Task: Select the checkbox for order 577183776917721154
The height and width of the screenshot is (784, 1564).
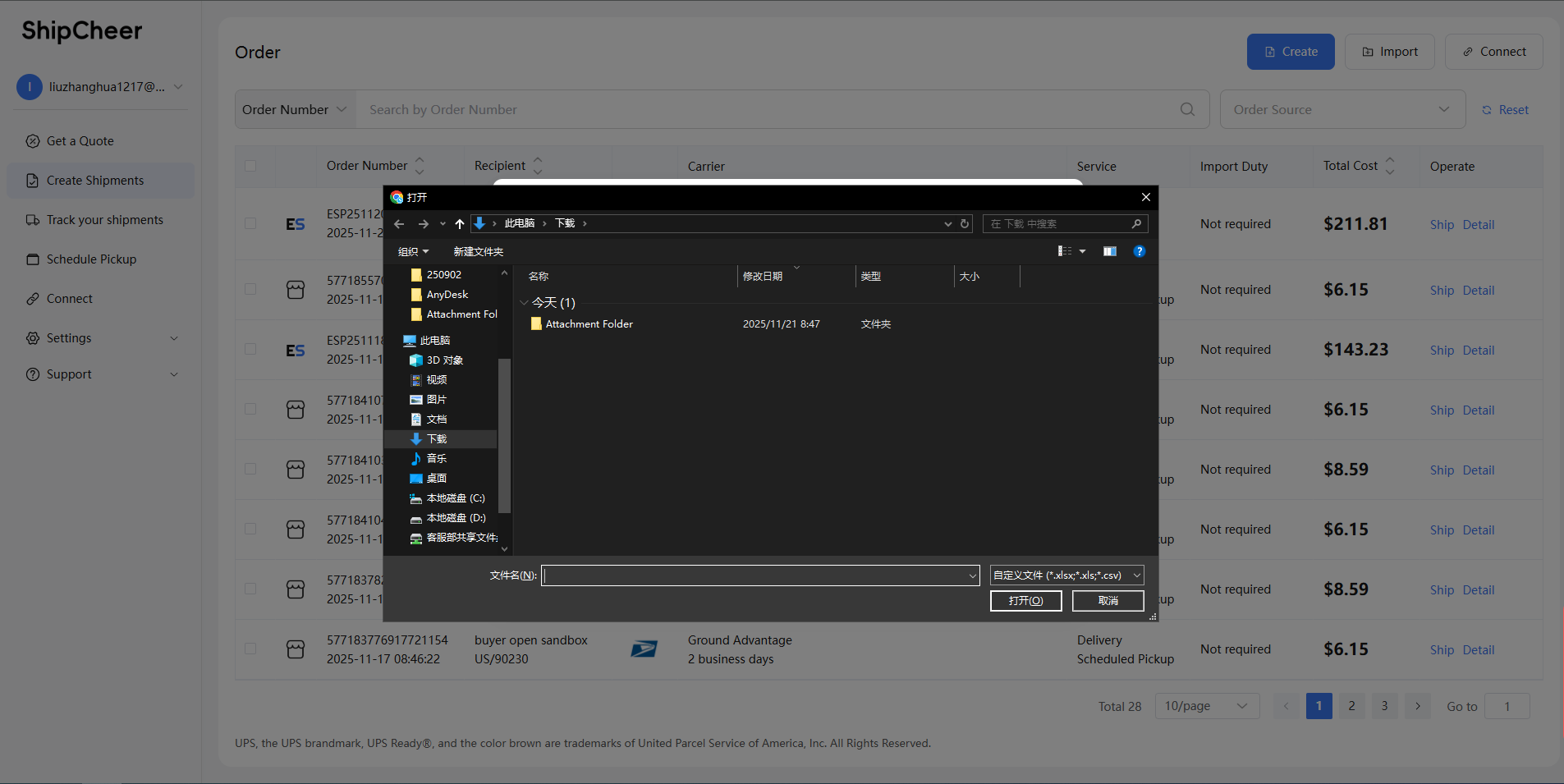Action: pyautogui.click(x=250, y=649)
